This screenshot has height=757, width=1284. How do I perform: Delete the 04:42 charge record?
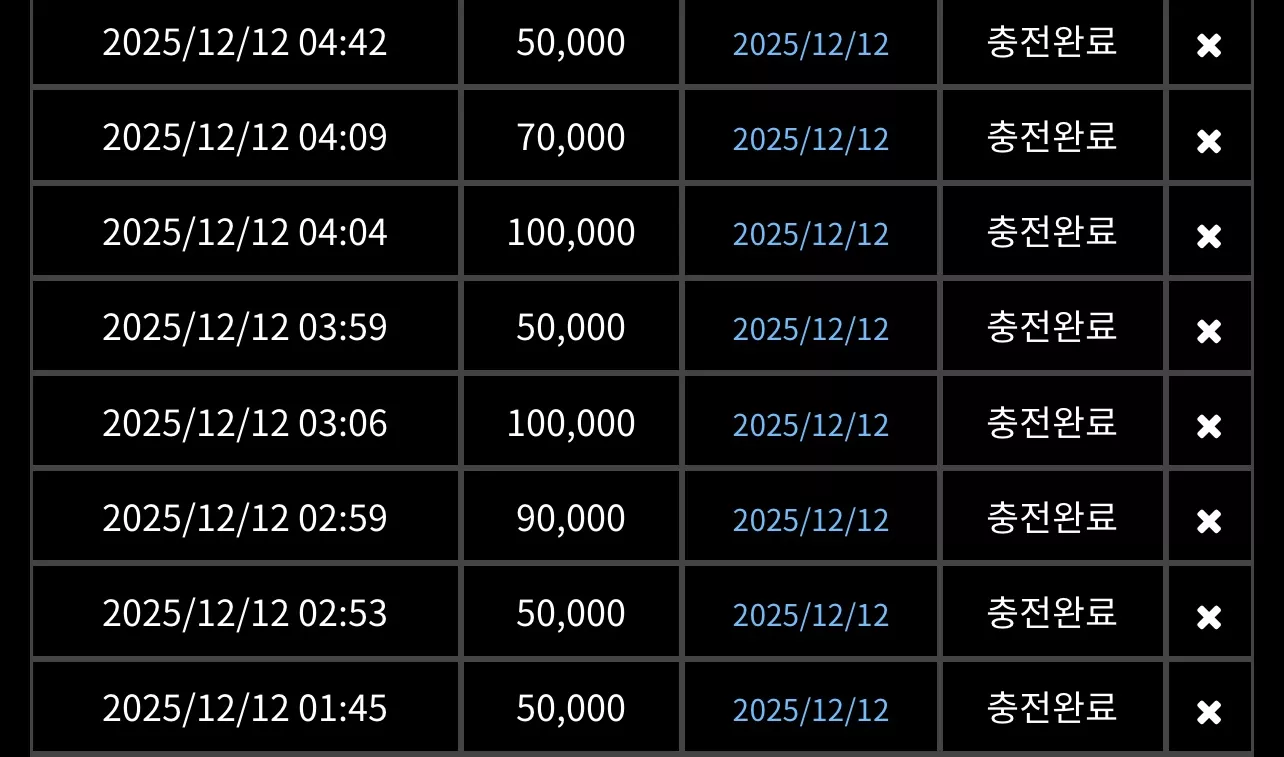pyautogui.click(x=1209, y=45)
